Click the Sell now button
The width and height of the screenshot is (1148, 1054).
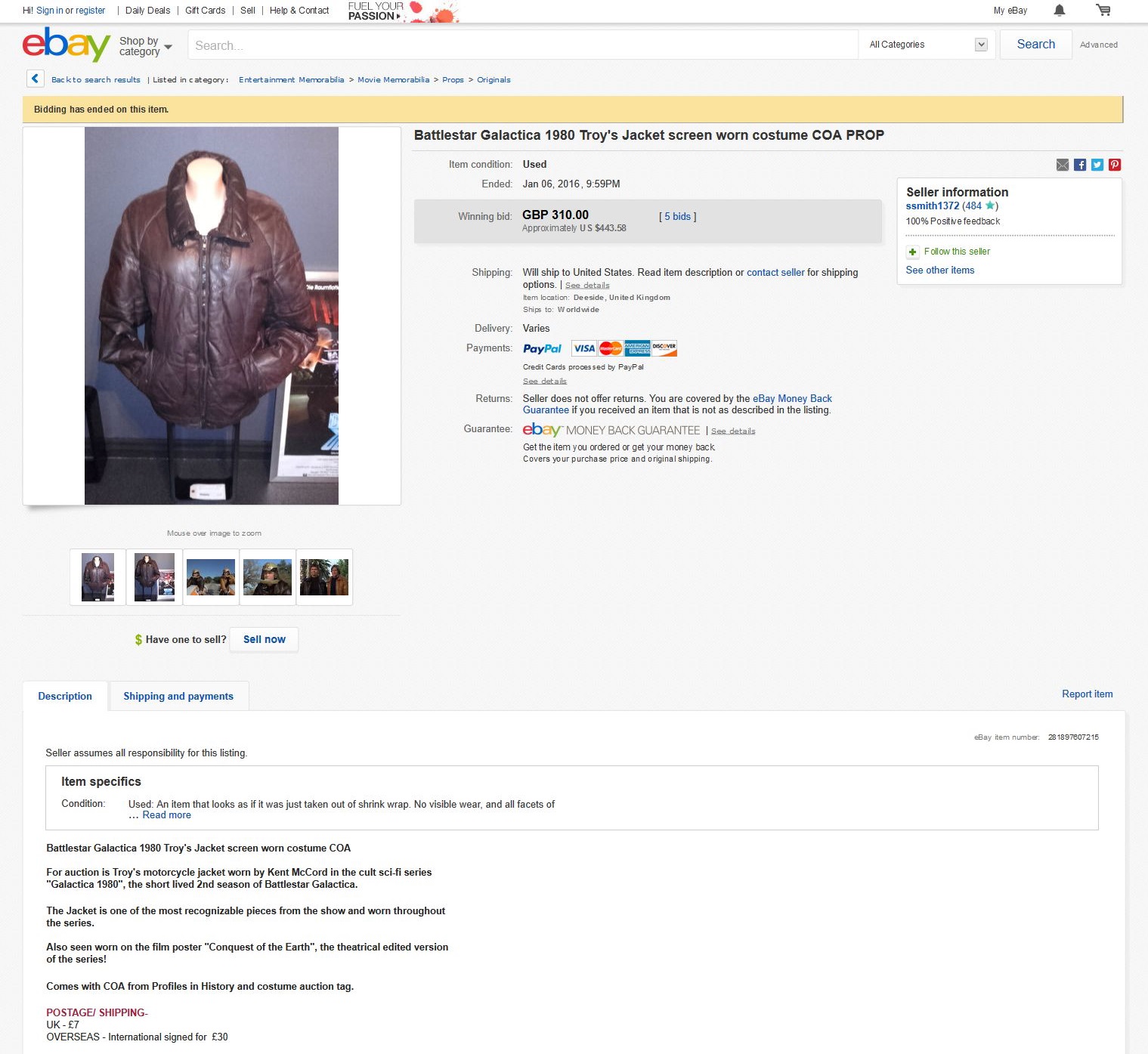click(x=264, y=639)
